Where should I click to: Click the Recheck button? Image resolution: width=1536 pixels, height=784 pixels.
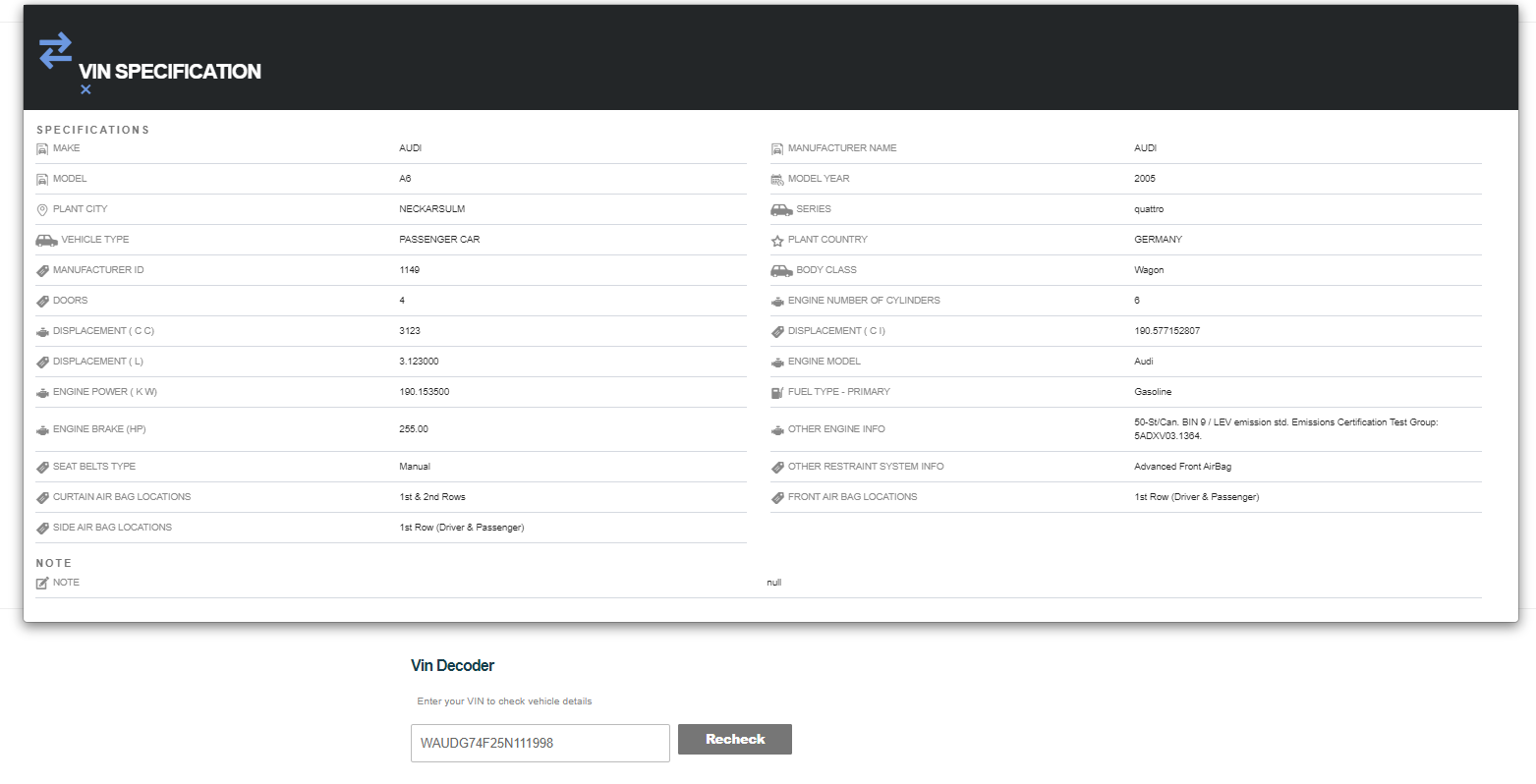[735, 739]
